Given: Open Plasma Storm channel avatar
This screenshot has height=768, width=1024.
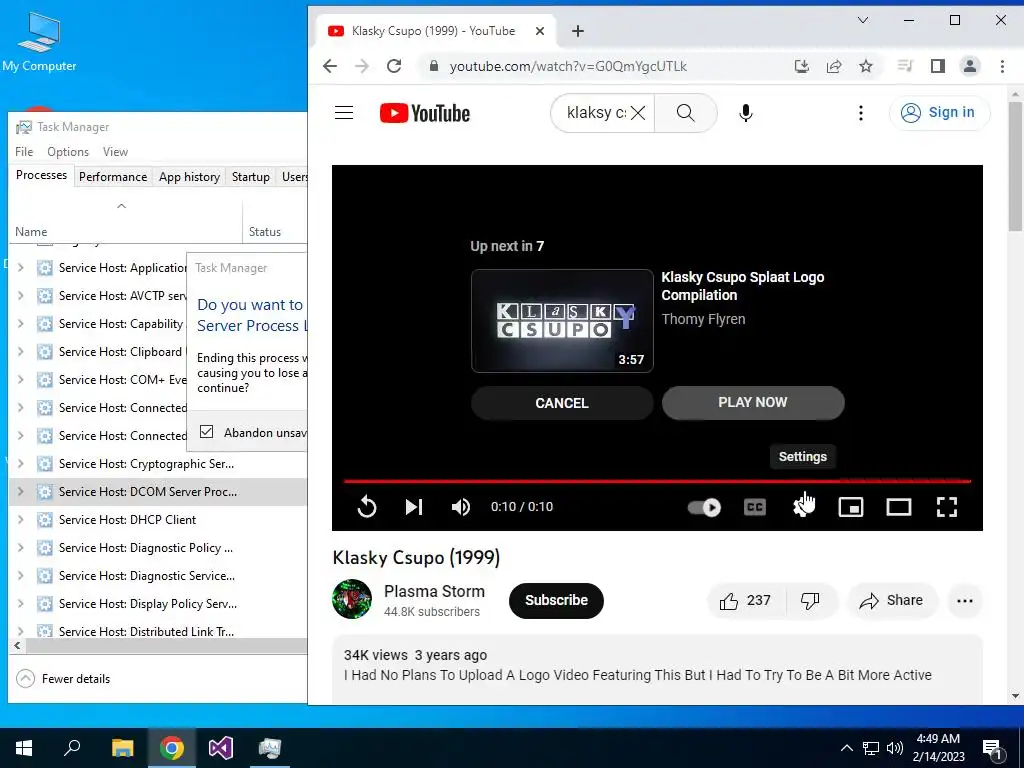Looking at the screenshot, I should click(x=352, y=599).
